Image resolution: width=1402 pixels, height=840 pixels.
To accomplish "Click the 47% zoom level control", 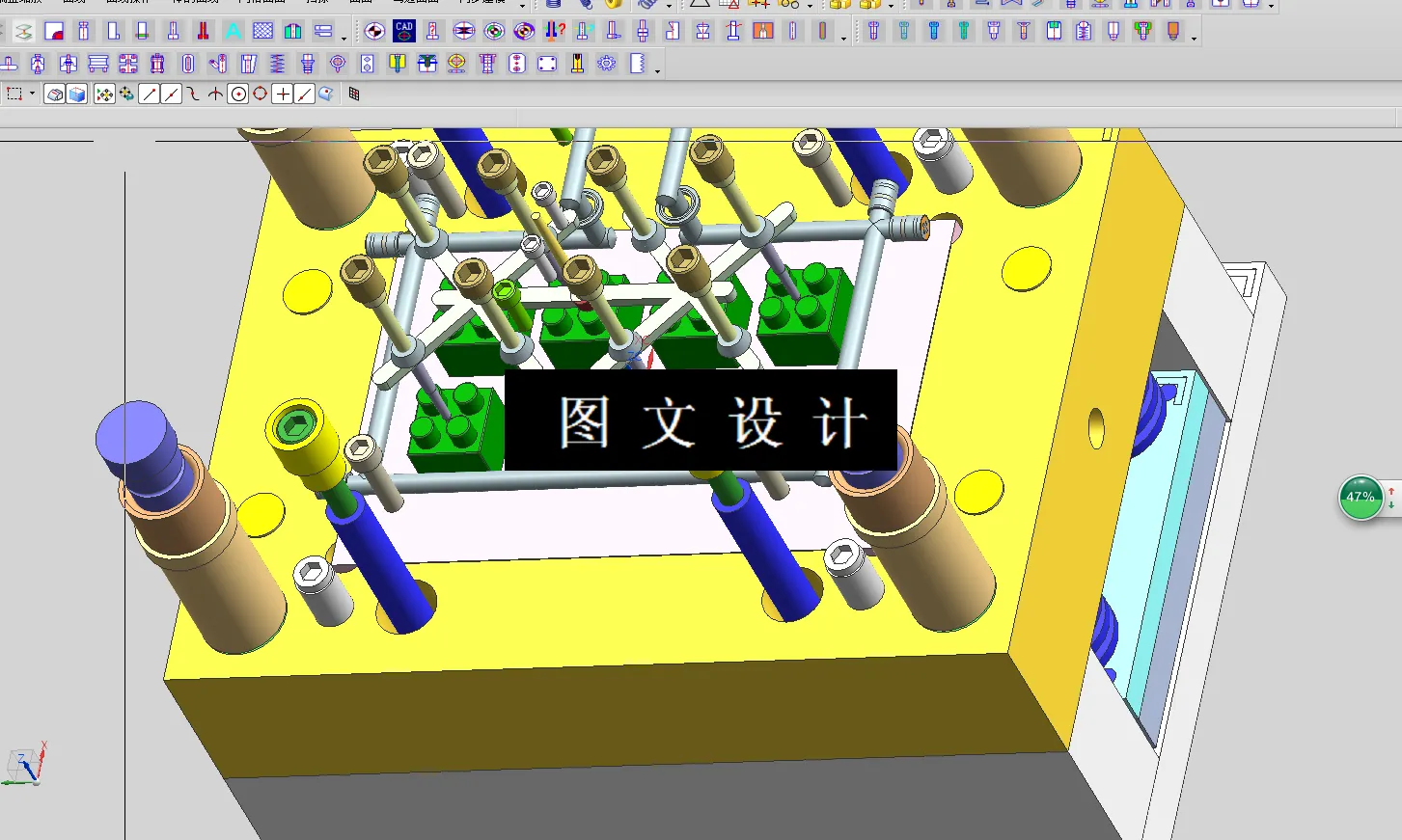I will pos(1360,498).
